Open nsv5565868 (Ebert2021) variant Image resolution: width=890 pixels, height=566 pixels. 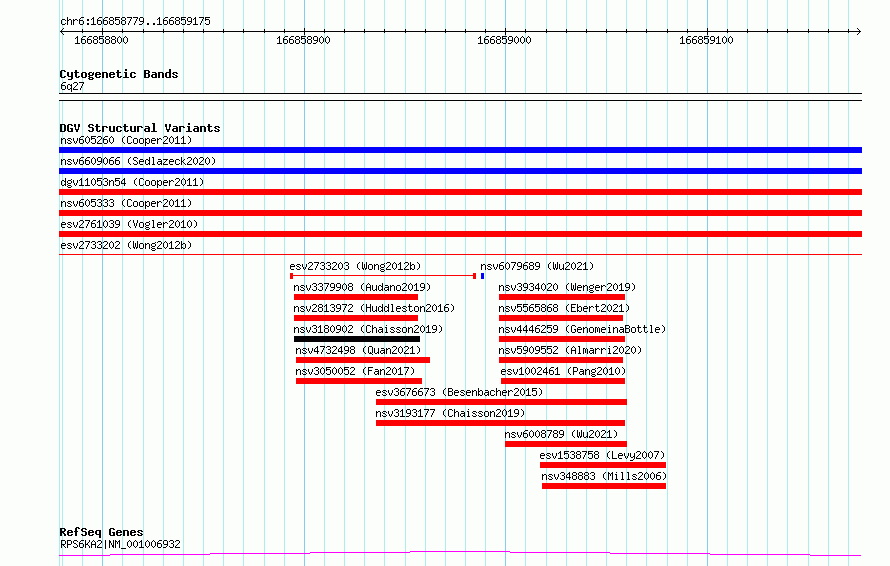point(564,308)
